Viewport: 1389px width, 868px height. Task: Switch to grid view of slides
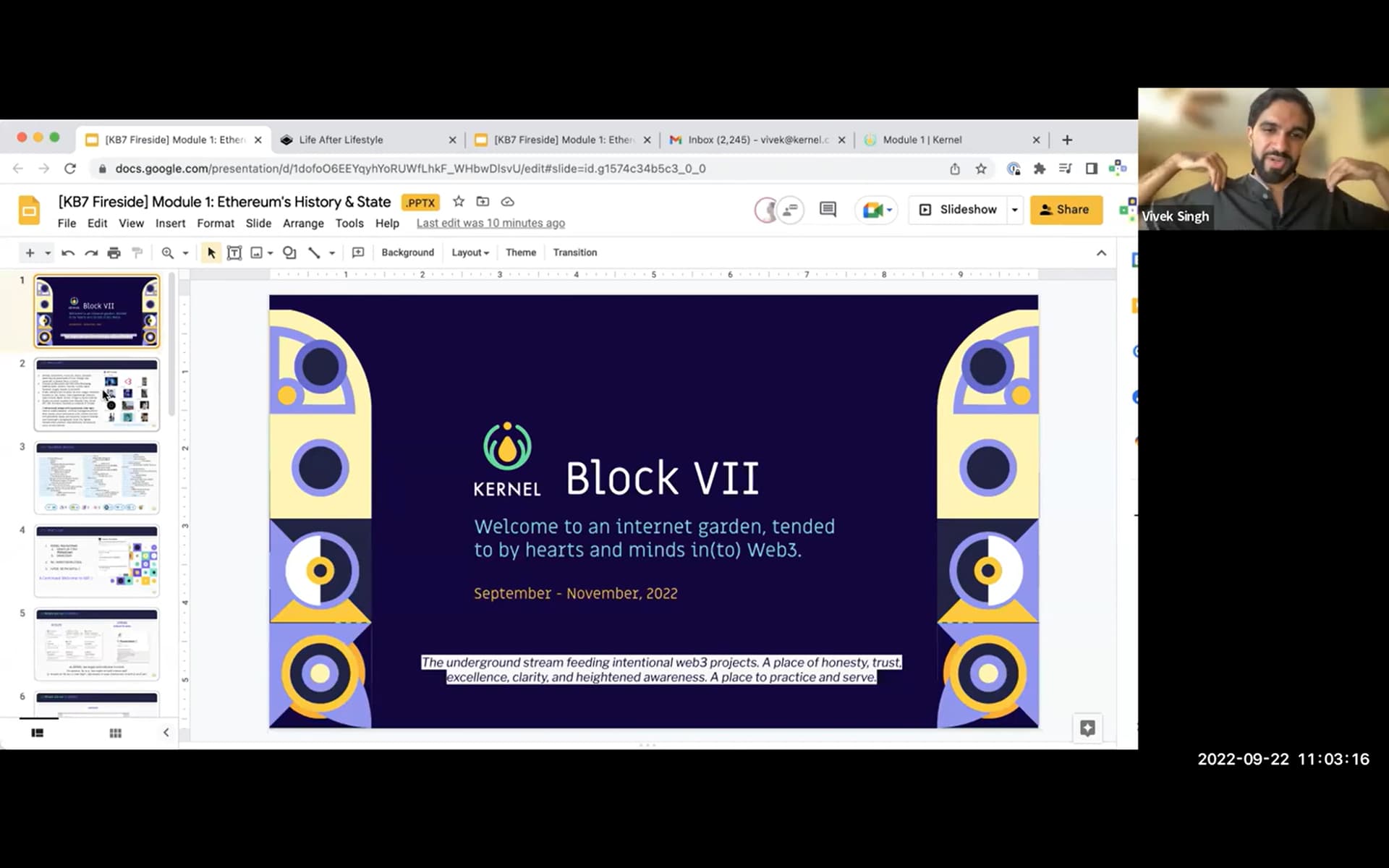point(115,733)
